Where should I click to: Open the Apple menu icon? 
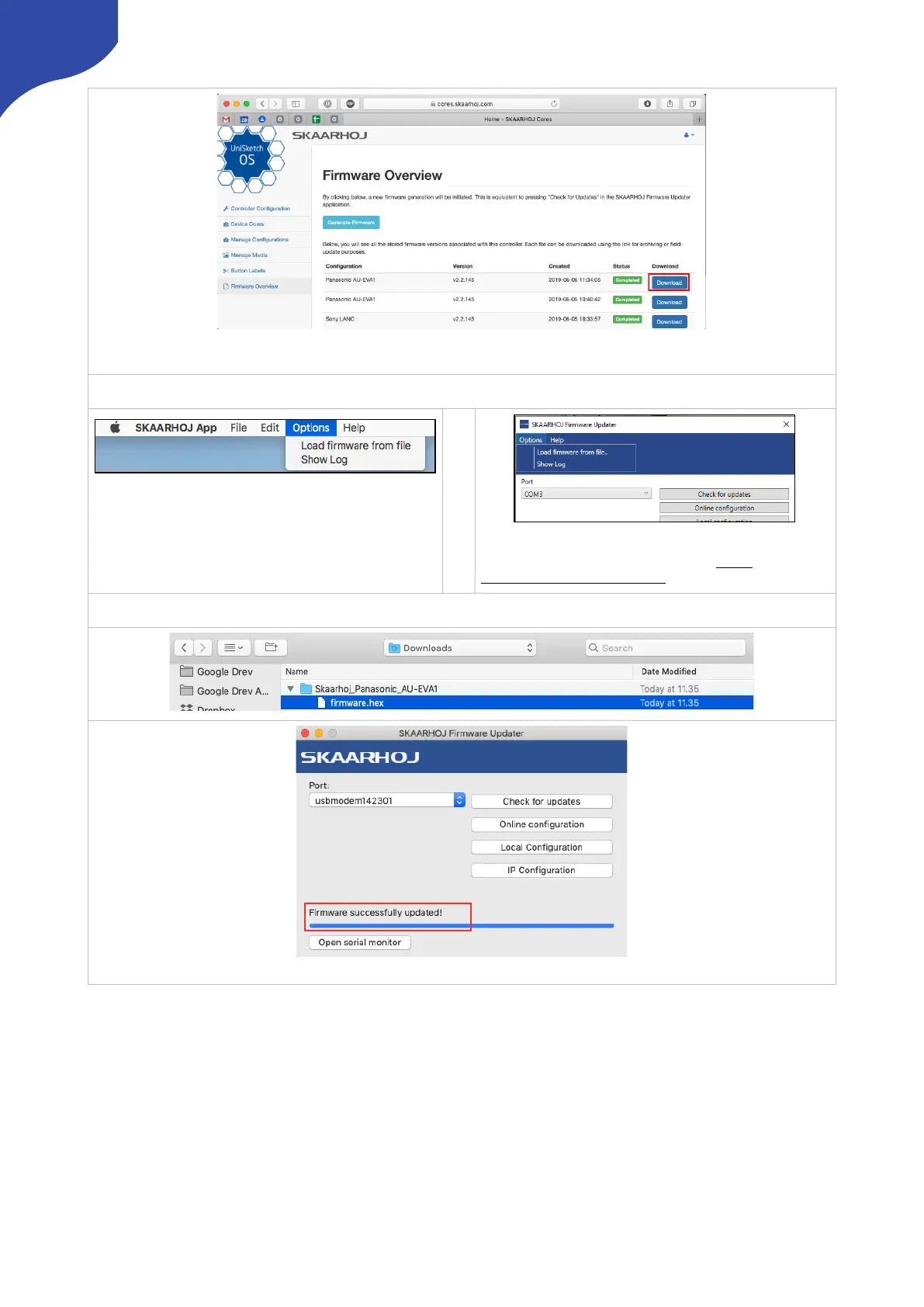click(x=115, y=428)
